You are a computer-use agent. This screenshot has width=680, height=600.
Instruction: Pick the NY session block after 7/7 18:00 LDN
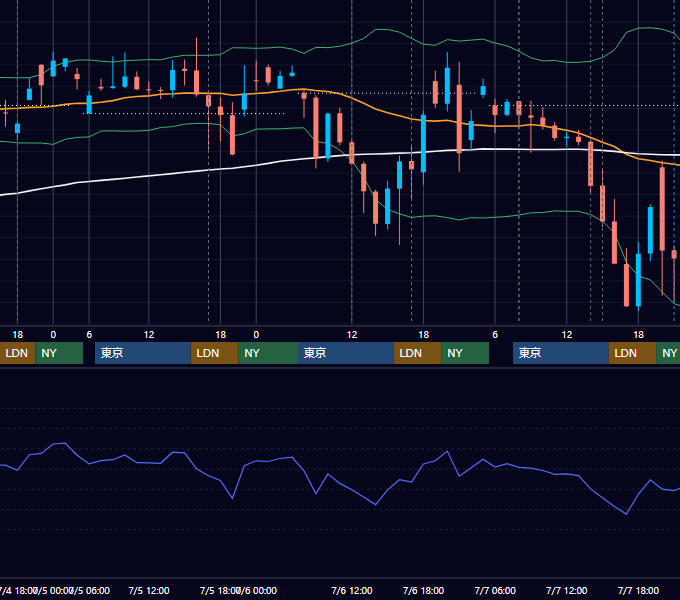click(x=668, y=353)
